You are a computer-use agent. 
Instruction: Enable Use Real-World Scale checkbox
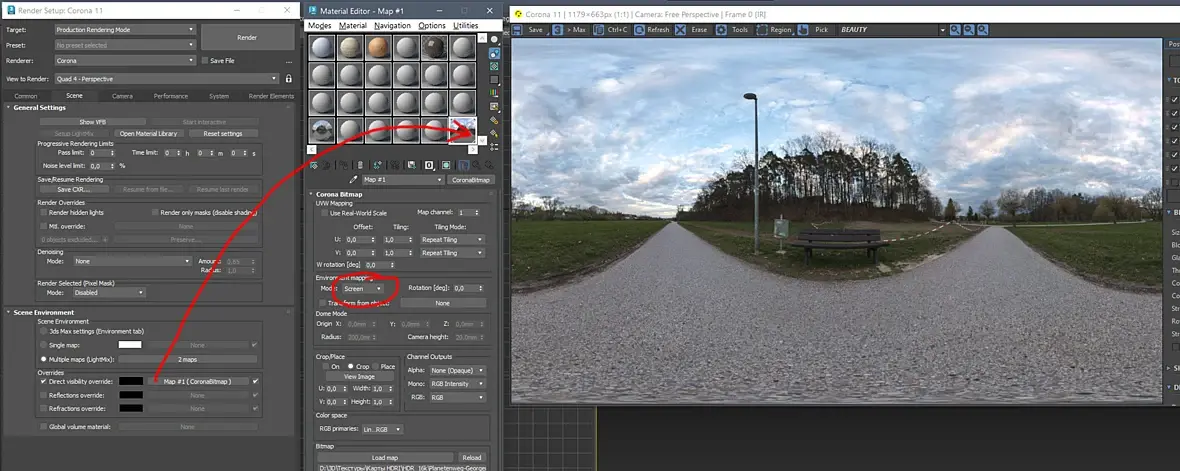coord(324,213)
